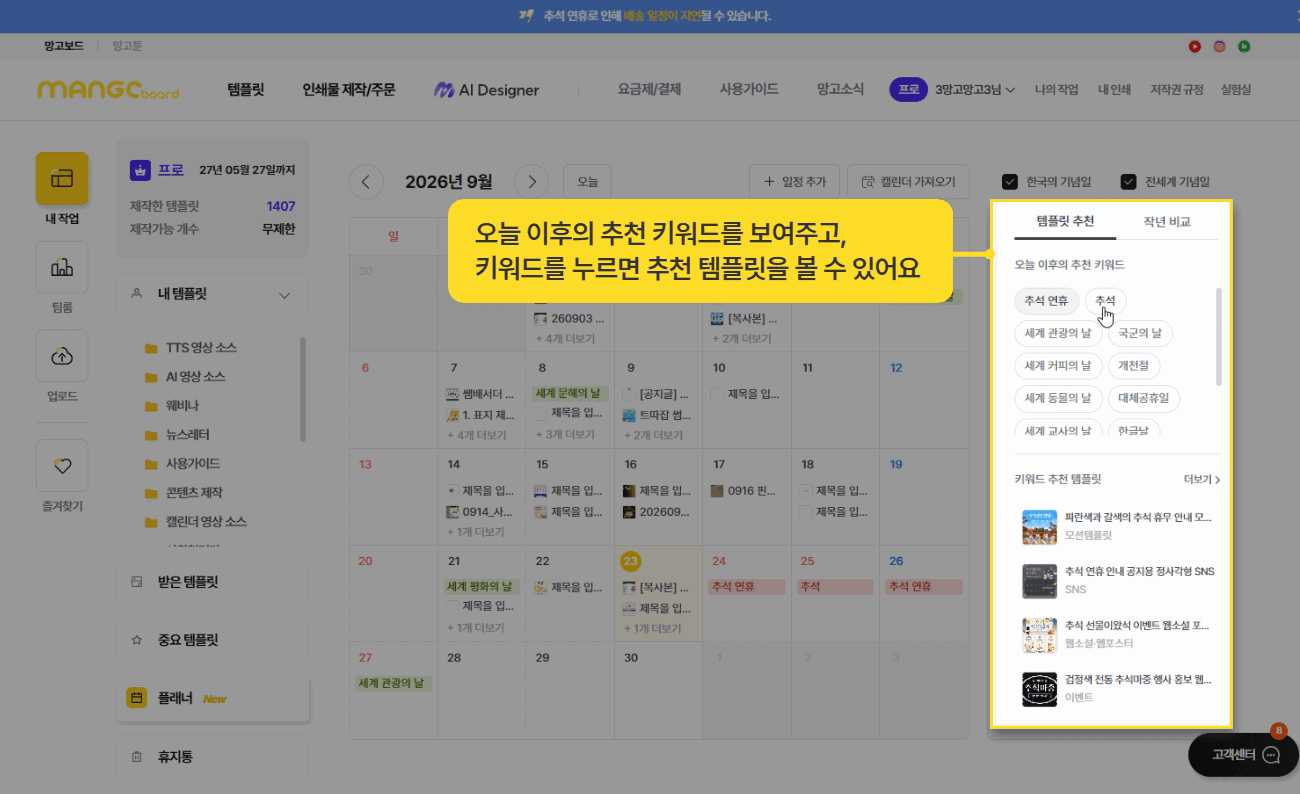
Task: Open the 팀룸 sidebar icon
Action: point(62,267)
